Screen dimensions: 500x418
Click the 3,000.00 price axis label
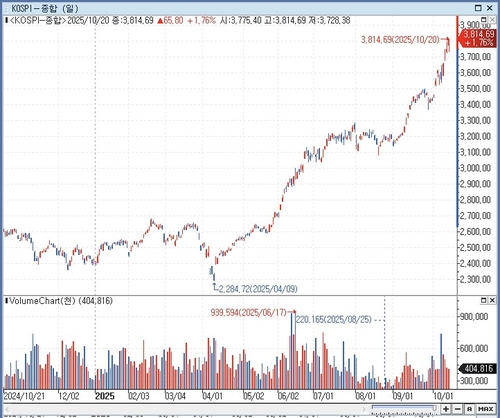point(476,168)
